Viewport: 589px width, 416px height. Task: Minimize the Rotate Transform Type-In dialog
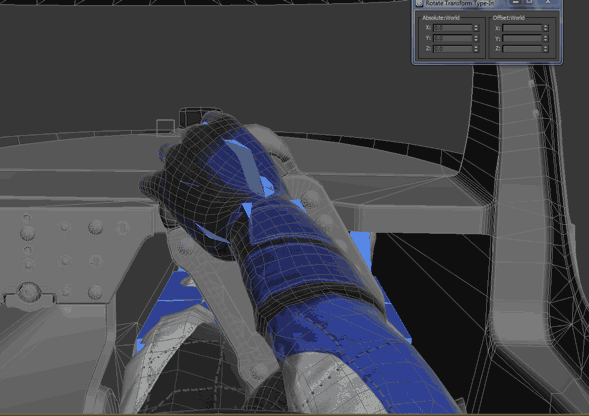click(x=516, y=2)
